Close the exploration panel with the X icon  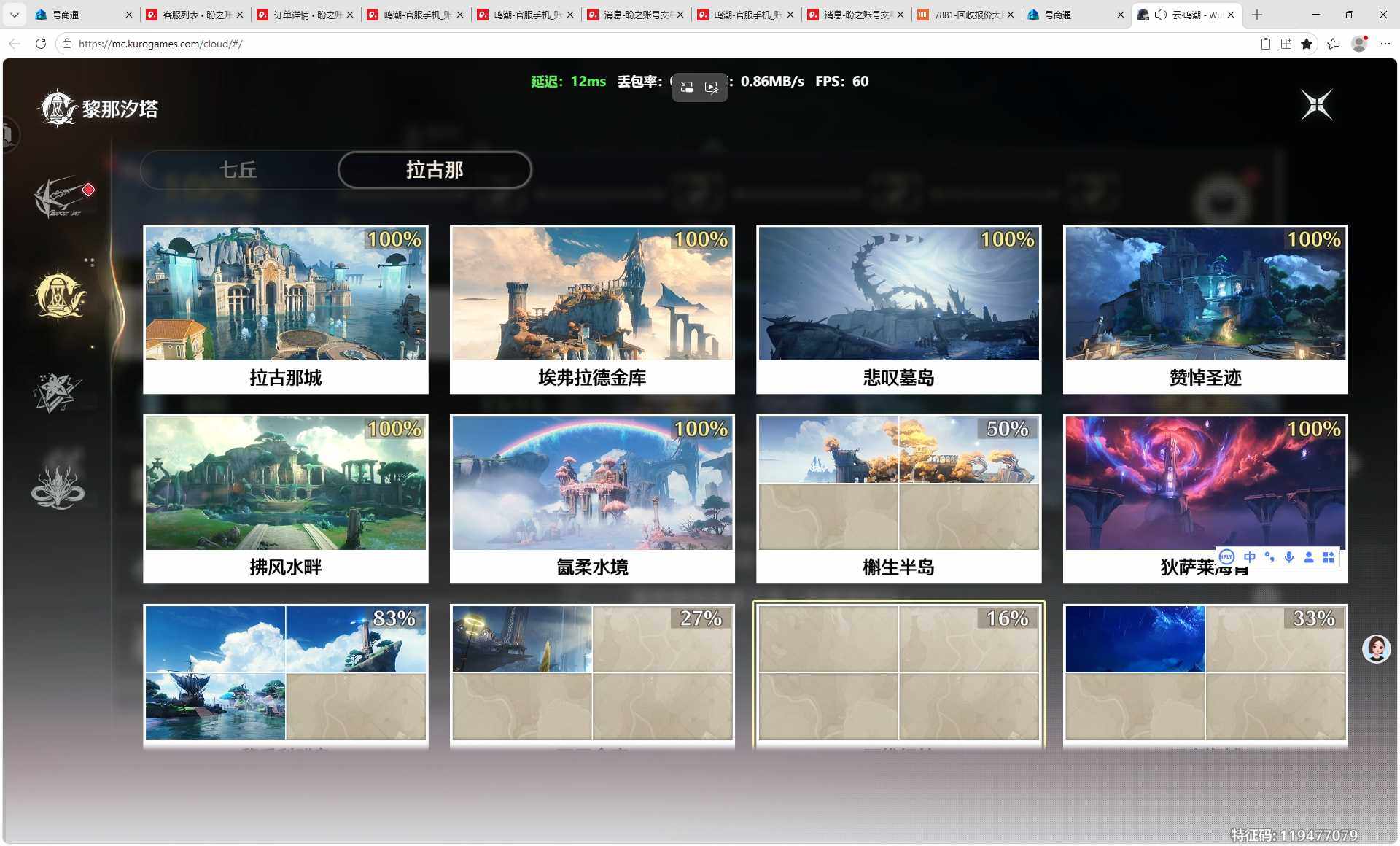[1317, 105]
